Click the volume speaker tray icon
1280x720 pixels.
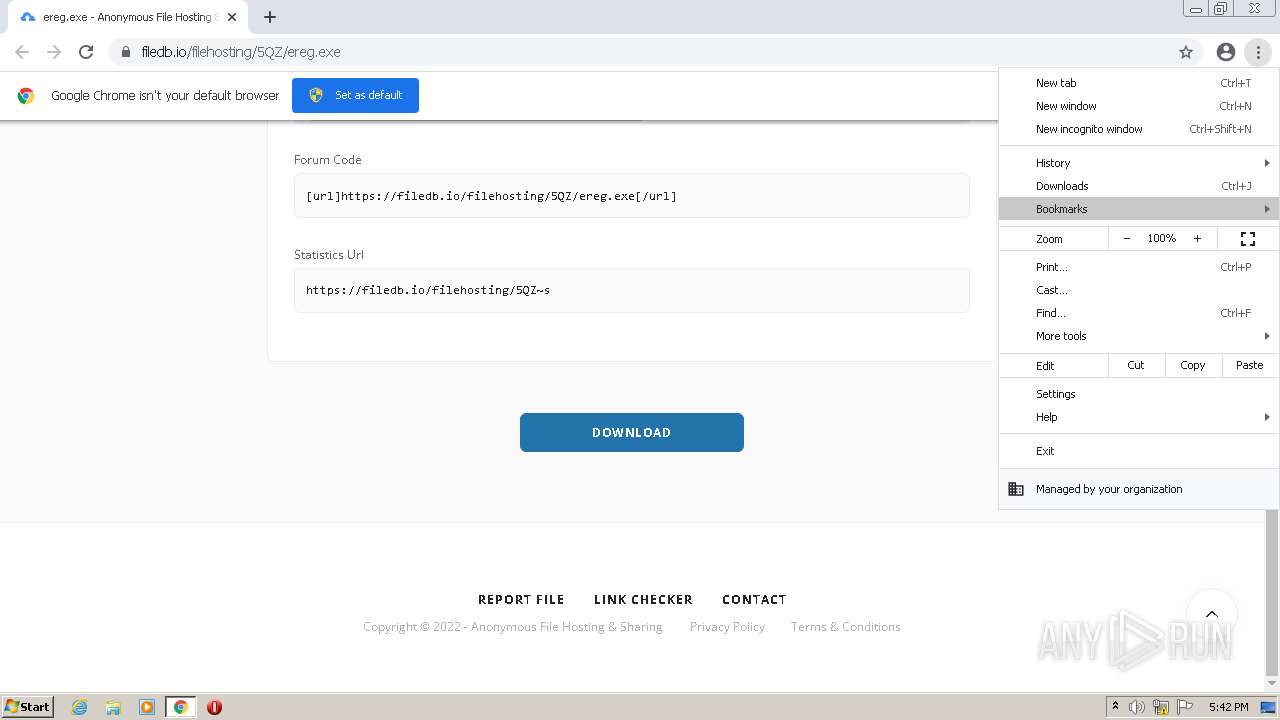pyautogui.click(x=1137, y=707)
